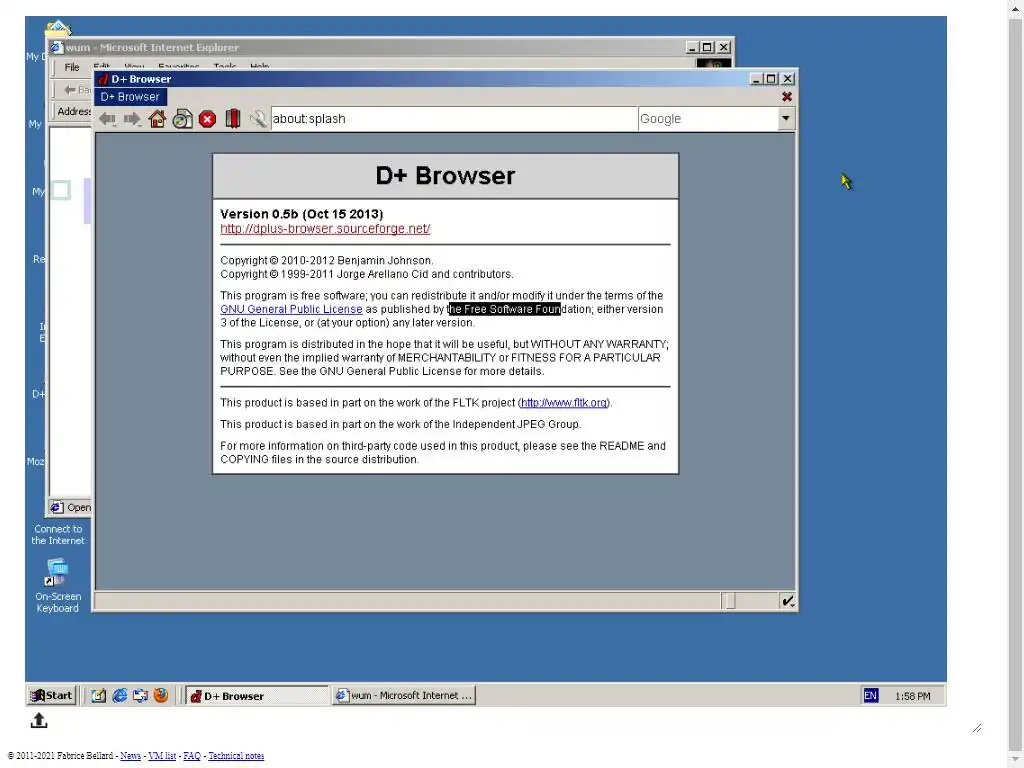Click the Open status text in Internet Explorer
Screen dimensions: 1024x768
pos(79,507)
